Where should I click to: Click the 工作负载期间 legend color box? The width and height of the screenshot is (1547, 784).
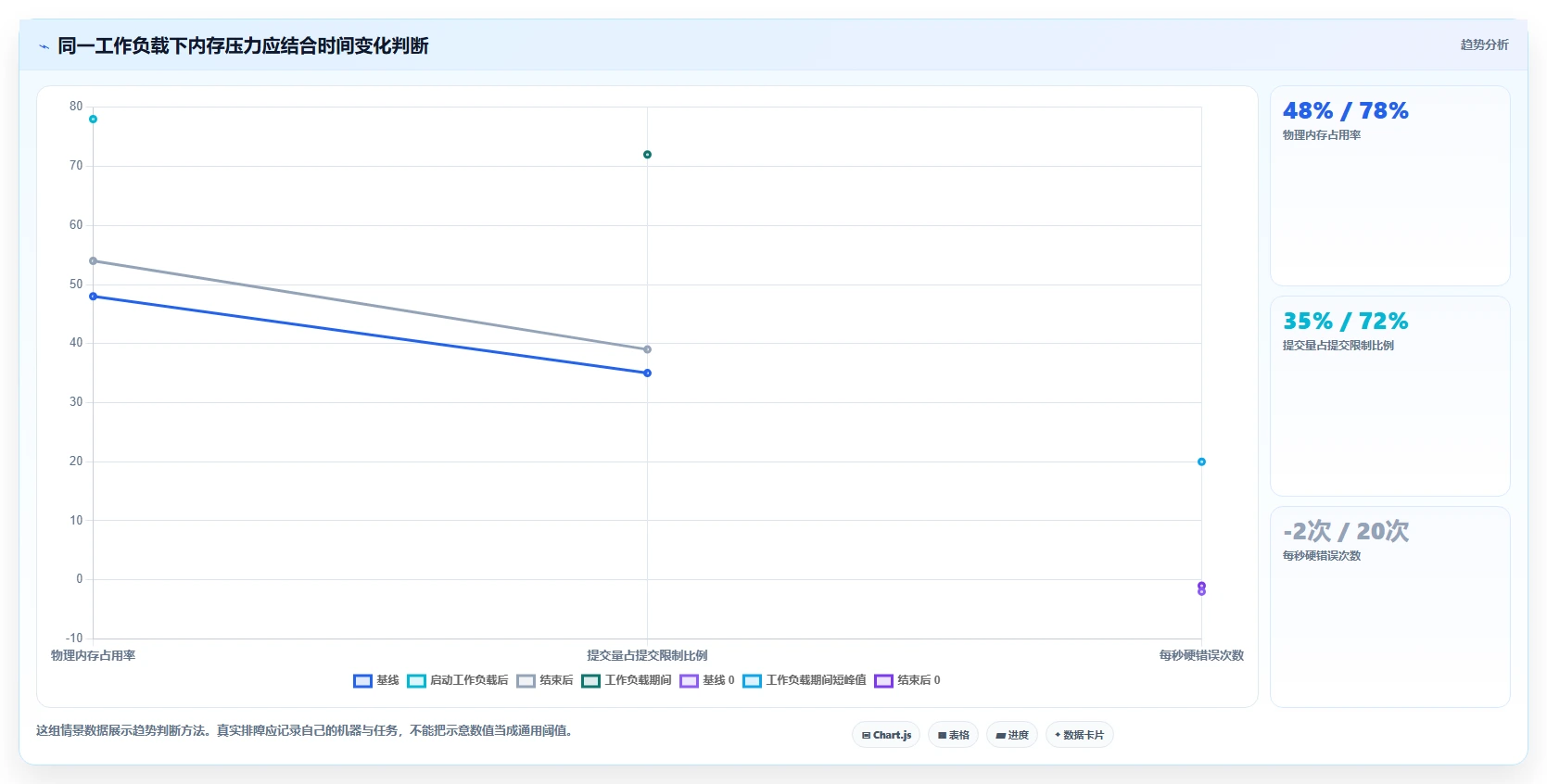click(591, 681)
